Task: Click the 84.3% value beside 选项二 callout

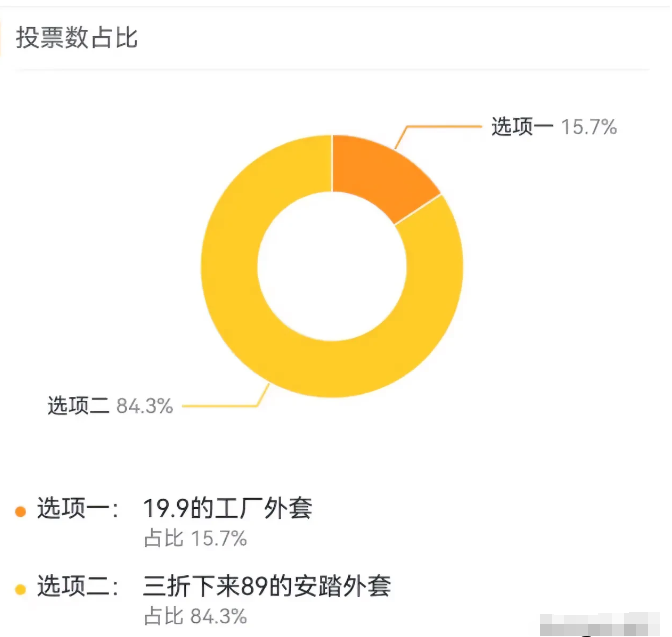Action: 145,406
